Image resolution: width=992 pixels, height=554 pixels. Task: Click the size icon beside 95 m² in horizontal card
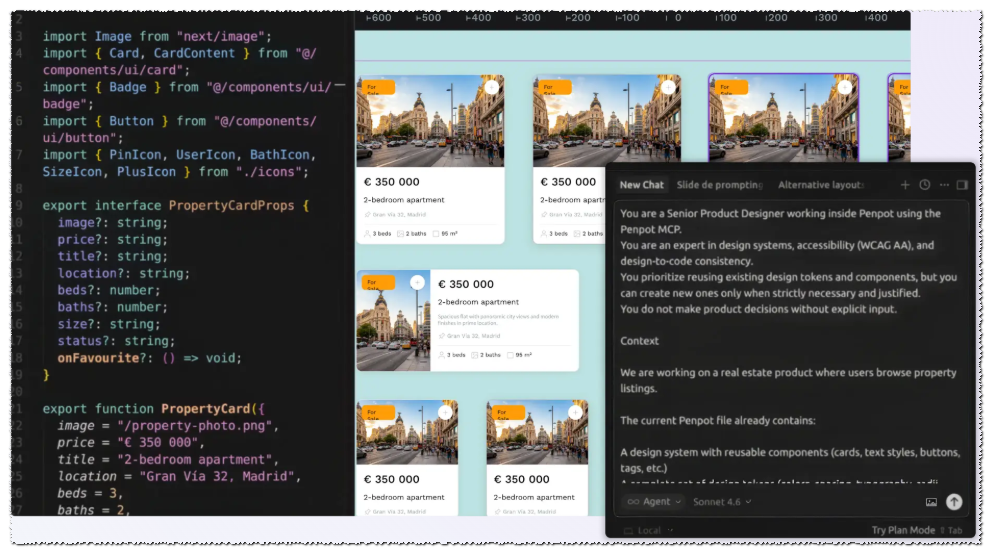point(510,355)
